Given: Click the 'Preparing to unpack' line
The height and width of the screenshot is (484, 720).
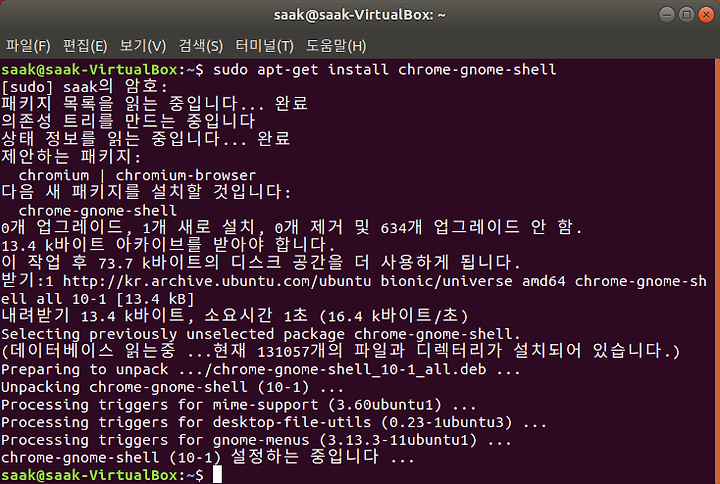Looking at the screenshot, I should [x=260, y=369].
